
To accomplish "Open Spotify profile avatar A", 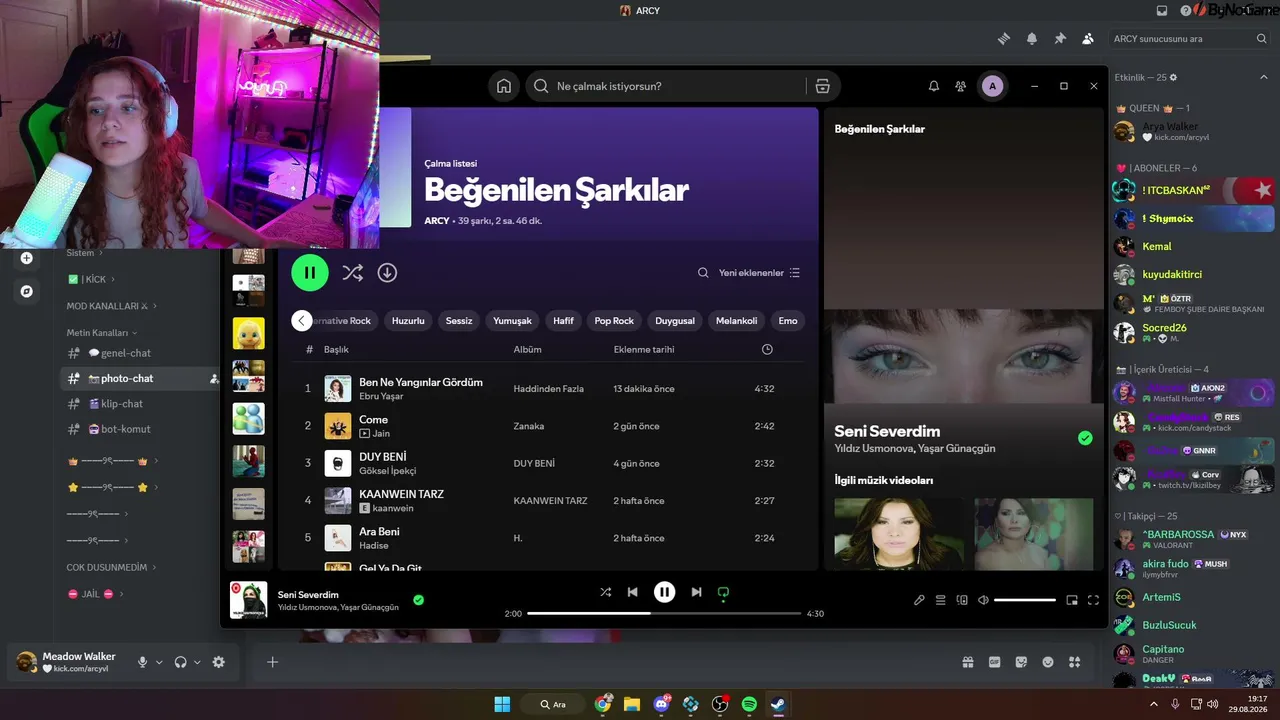I will pyautogui.click(x=992, y=86).
